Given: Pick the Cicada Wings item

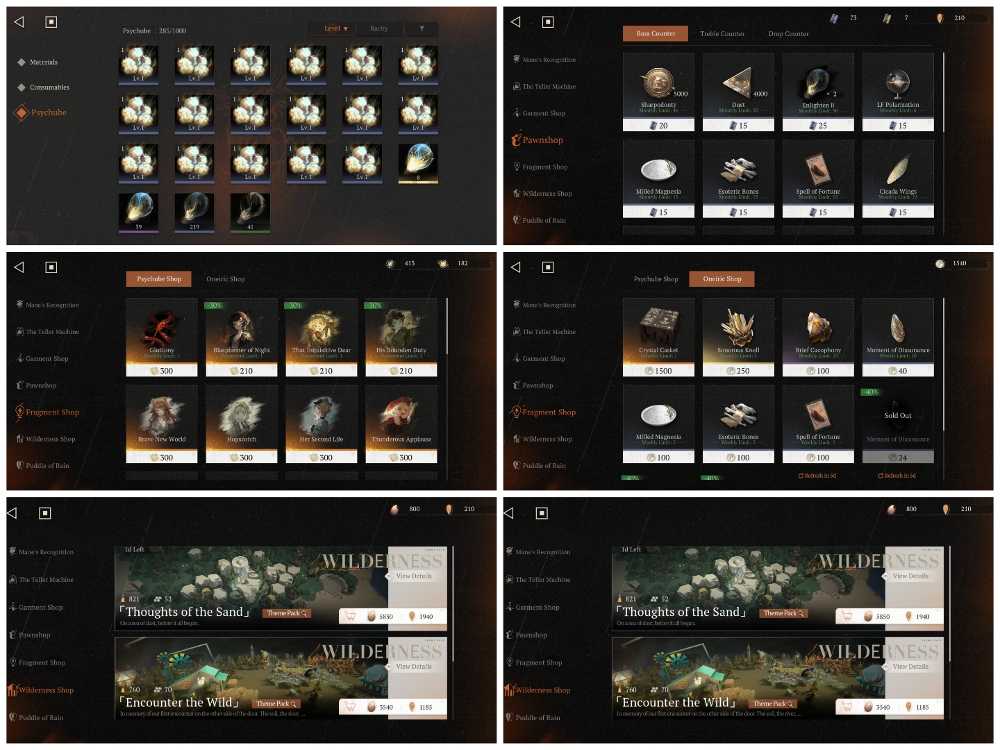Looking at the screenshot, I should pos(897,179).
